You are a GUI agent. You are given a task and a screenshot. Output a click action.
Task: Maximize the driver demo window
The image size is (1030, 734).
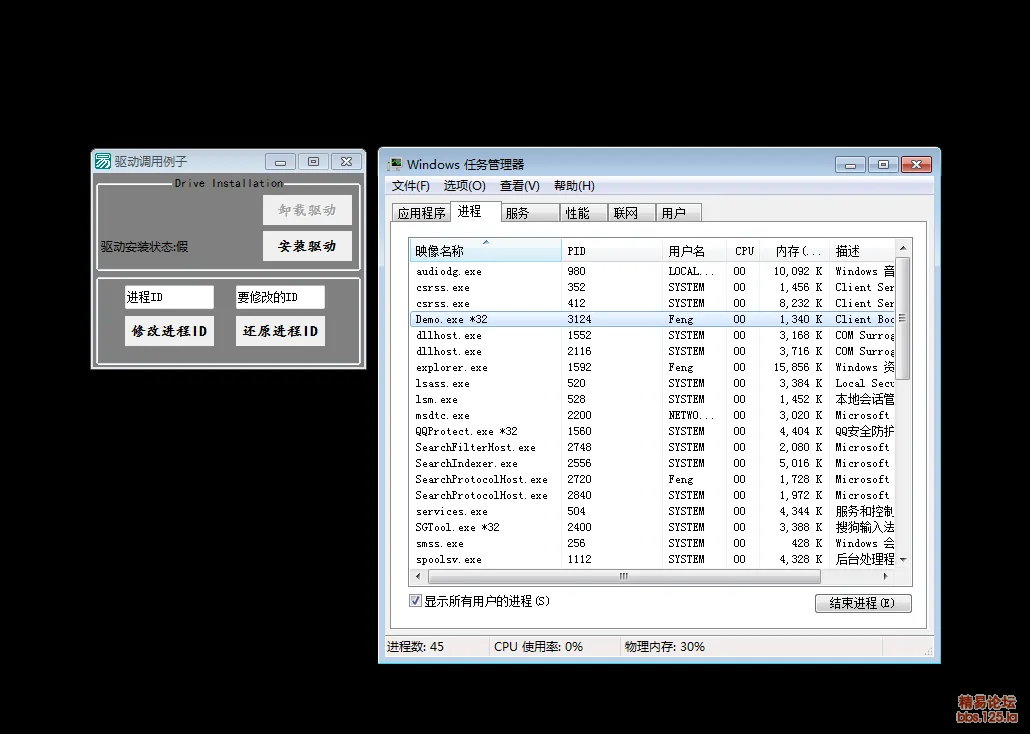(313, 161)
